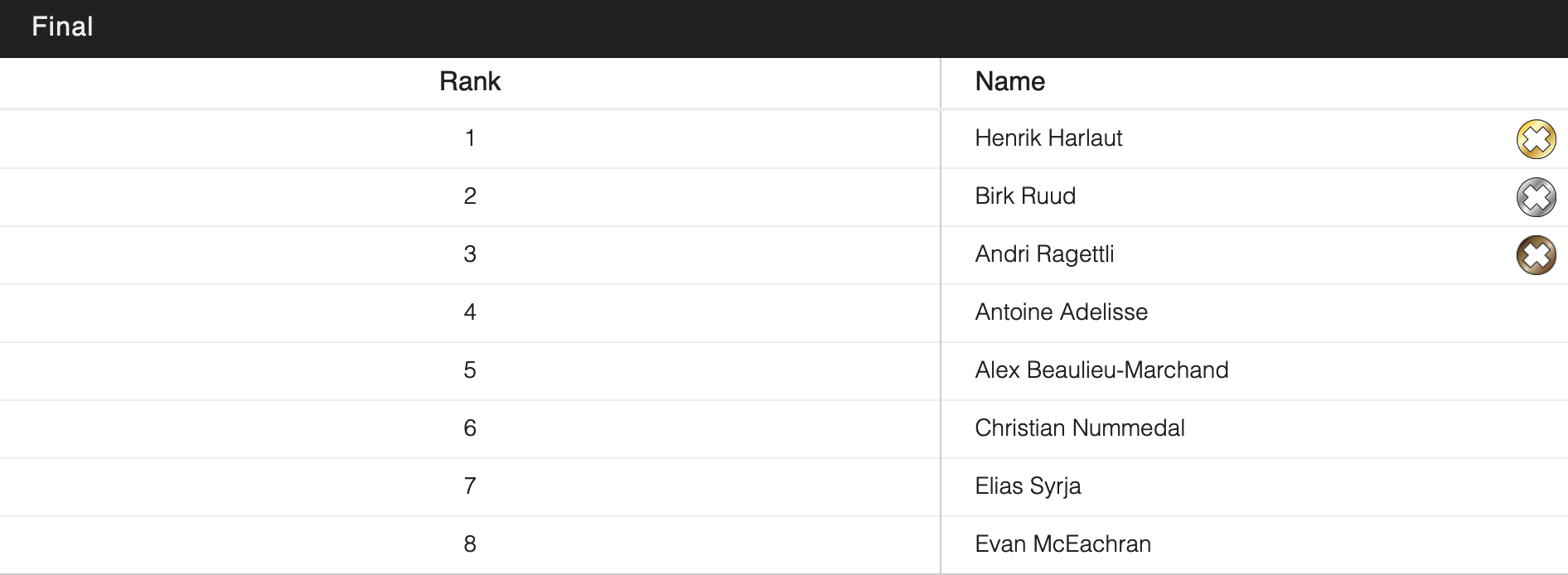The height and width of the screenshot is (575, 1568).
Task: Click the rank 1 cell
Action: pos(470,138)
